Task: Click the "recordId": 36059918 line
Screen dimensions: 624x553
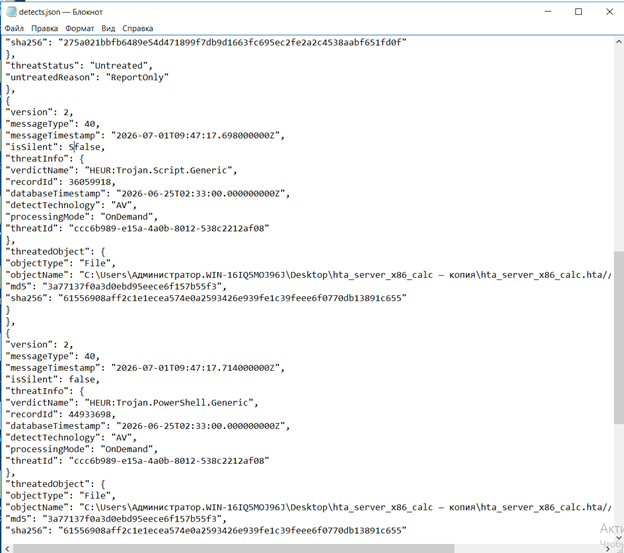Action: [60, 182]
